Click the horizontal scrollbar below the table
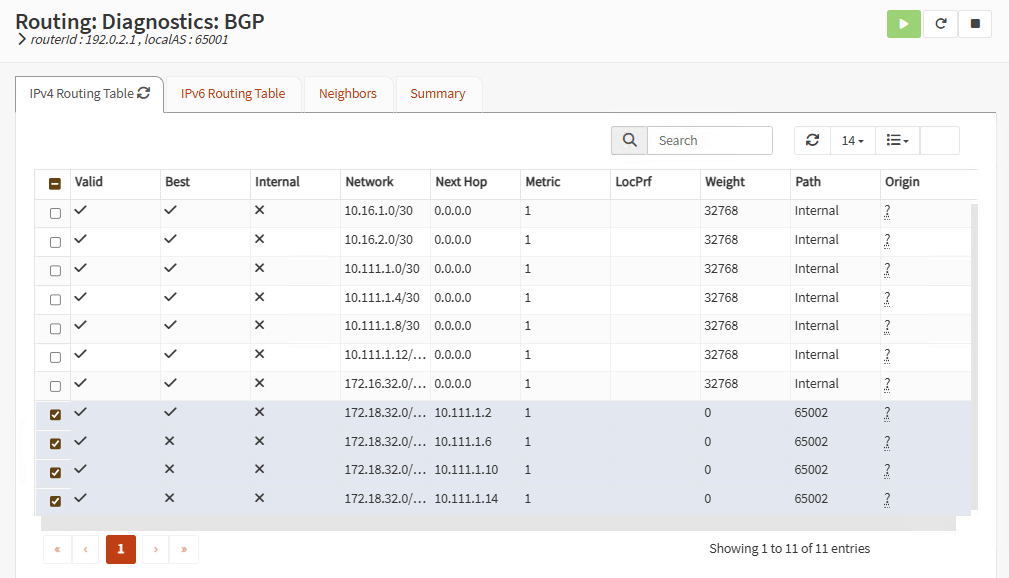The height and width of the screenshot is (578, 1009). coord(498,523)
